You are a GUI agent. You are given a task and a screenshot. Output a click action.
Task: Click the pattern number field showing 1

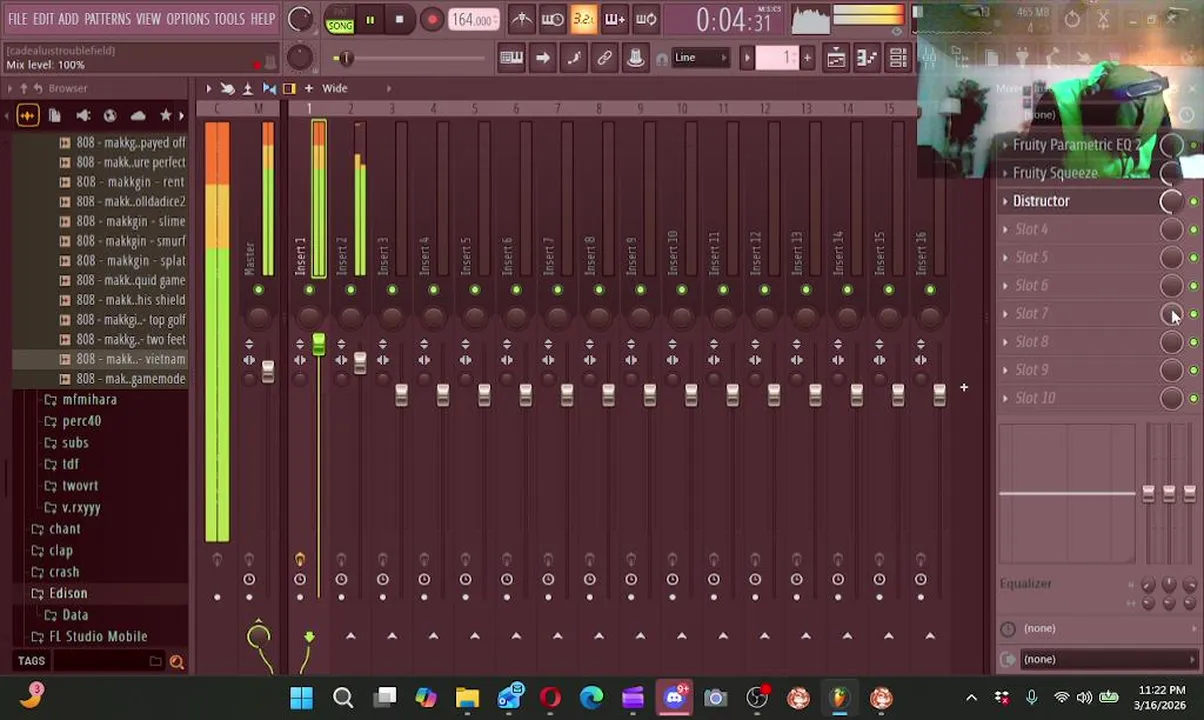pyautogui.click(x=778, y=58)
